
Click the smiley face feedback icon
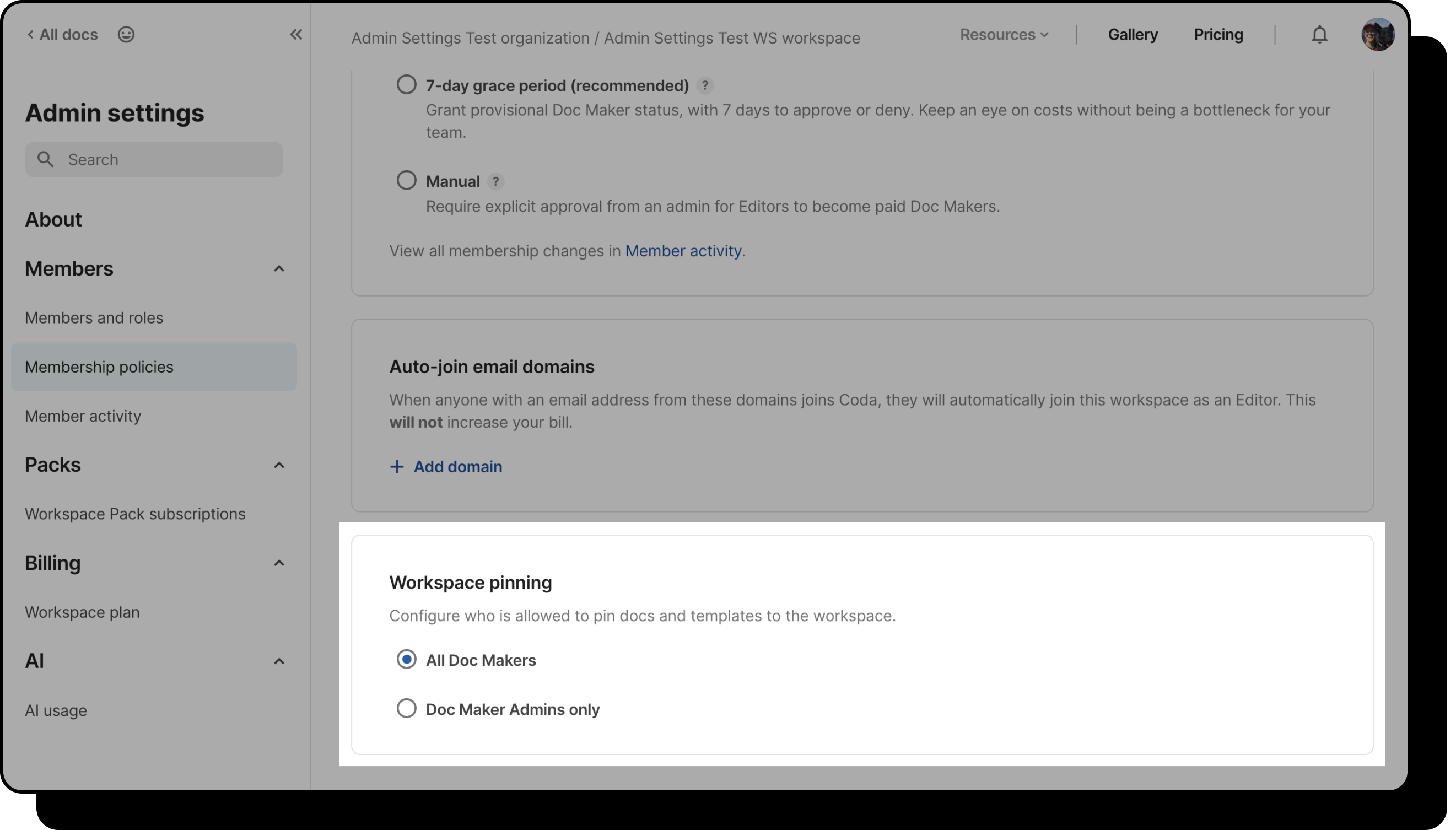[126, 35]
